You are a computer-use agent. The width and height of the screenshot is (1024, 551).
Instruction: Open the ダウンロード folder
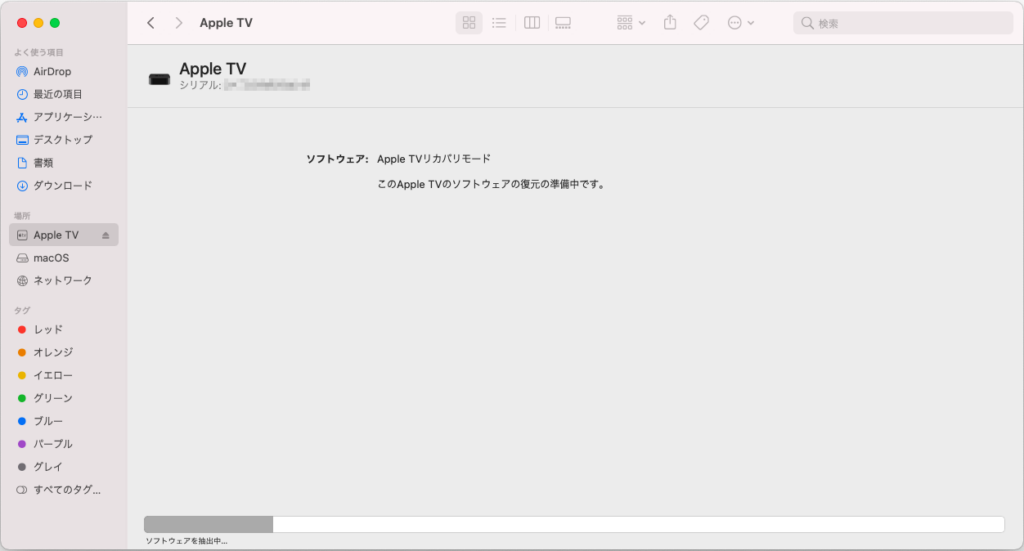pyautogui.click(x=62, y=186)
